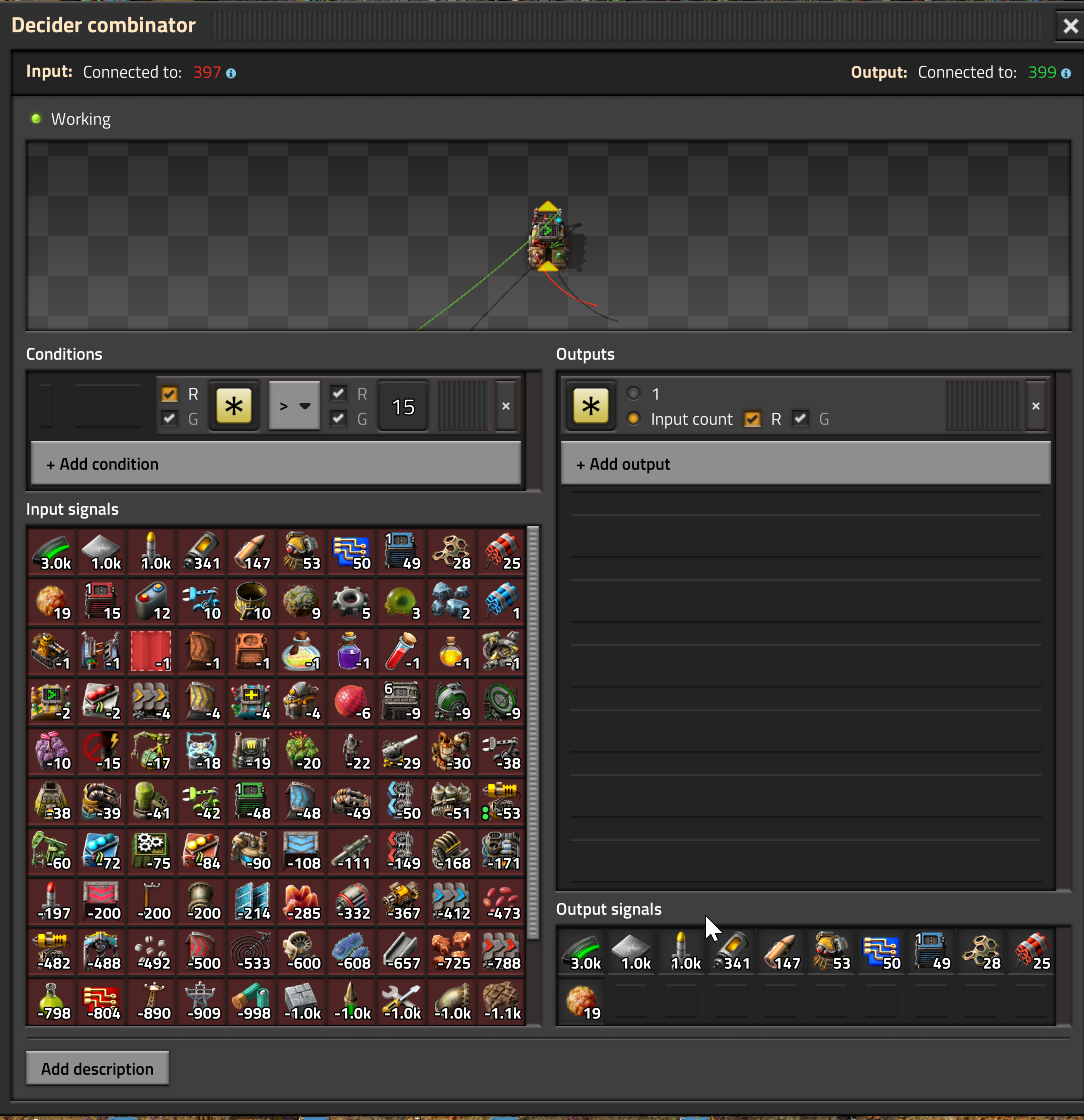The height and width of the screenshot is (1120, 1084).
Task: Click the constant value field showing 15
Action: (x=403, y=406)
